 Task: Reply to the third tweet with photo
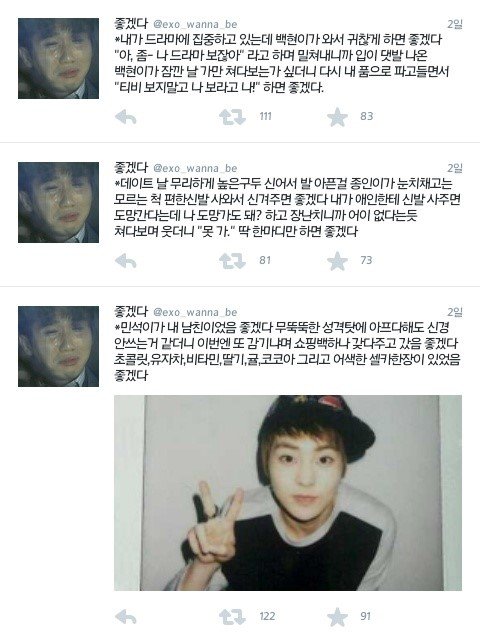click(x=126, y=617)
